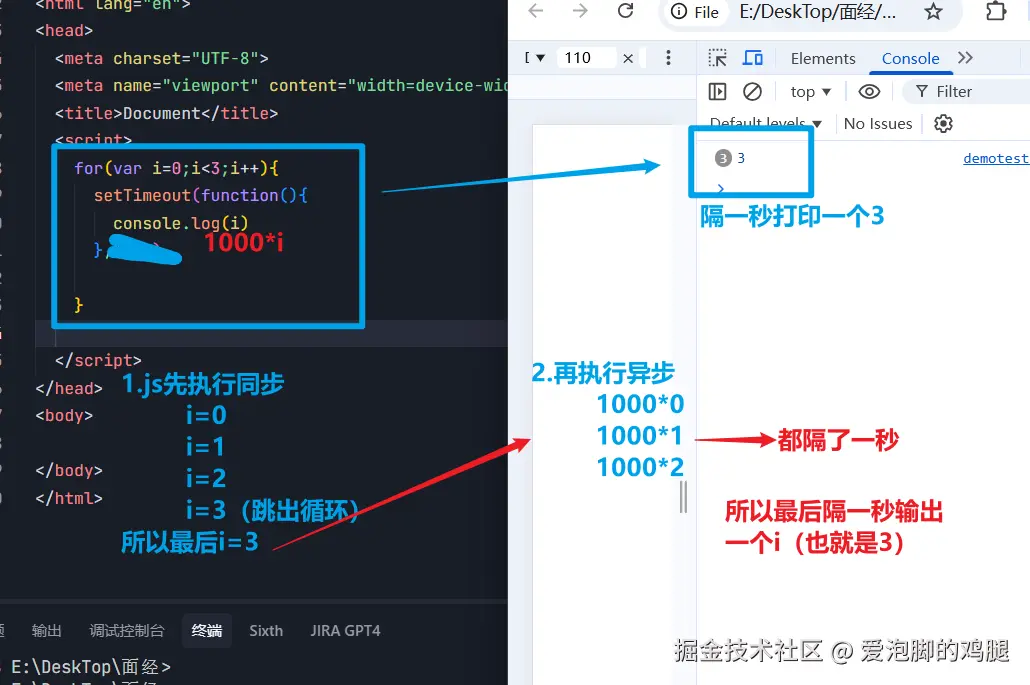The width and height of the screenshot is (1030, 685).
Task: Click the No Issues button
Action: [x=878, y=123]
